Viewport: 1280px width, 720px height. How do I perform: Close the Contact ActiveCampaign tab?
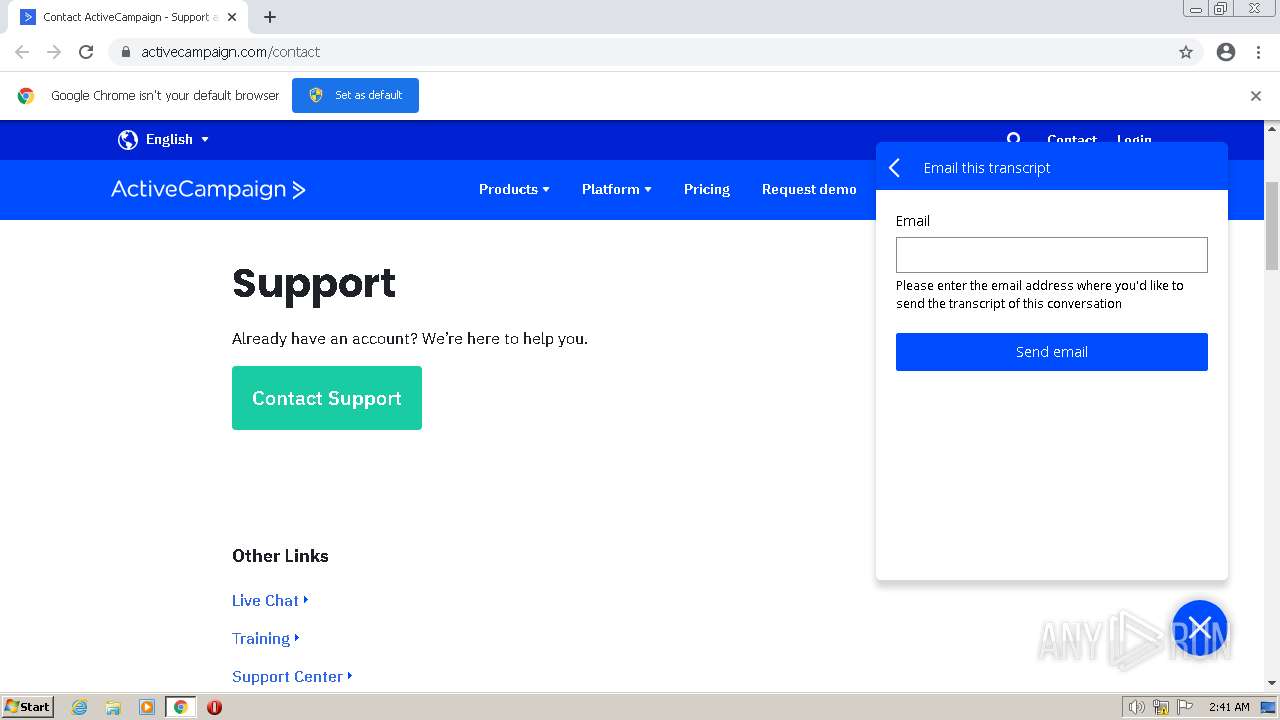[x=232, y=17]
